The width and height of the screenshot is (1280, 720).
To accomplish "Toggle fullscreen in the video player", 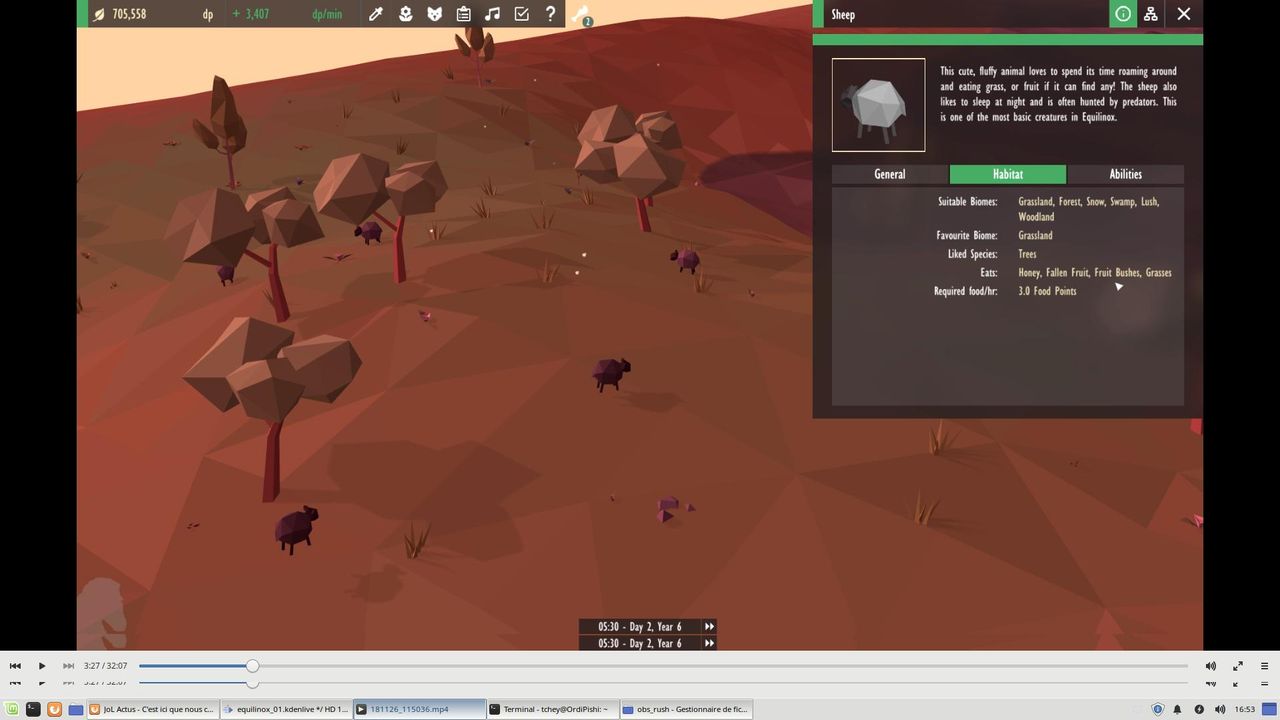I will pyautogui.click(x=1238, y=666).
